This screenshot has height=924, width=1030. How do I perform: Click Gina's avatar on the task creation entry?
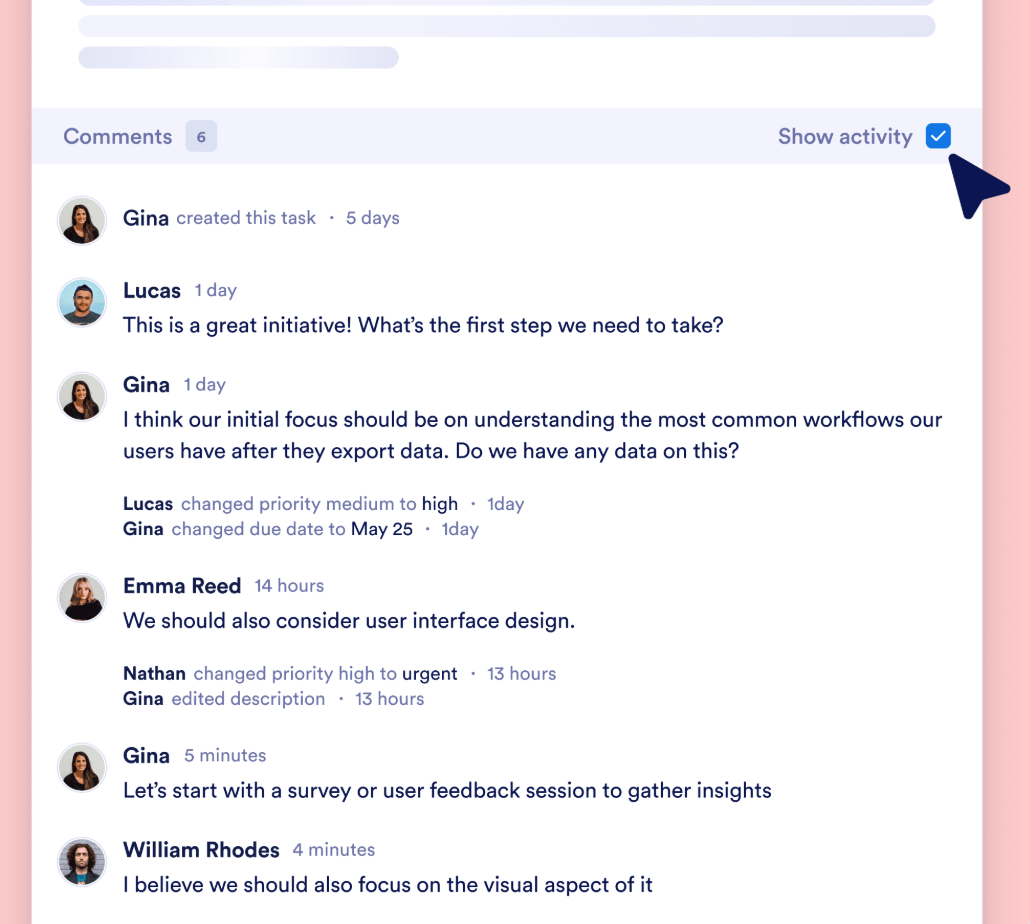pos(81,220)
